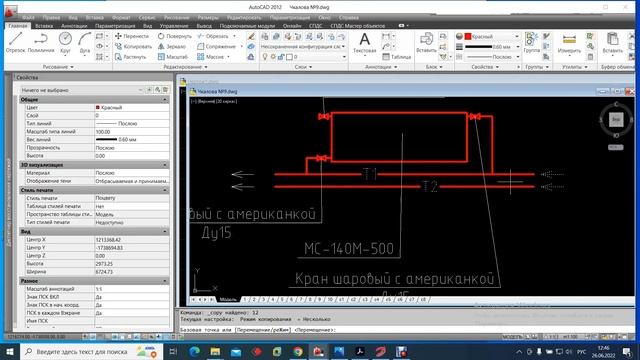
Task: Open the Текстовая text tool
Action: point(364,43)
